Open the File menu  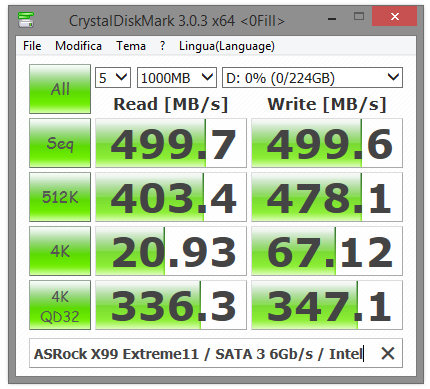[x=32, y=46]
